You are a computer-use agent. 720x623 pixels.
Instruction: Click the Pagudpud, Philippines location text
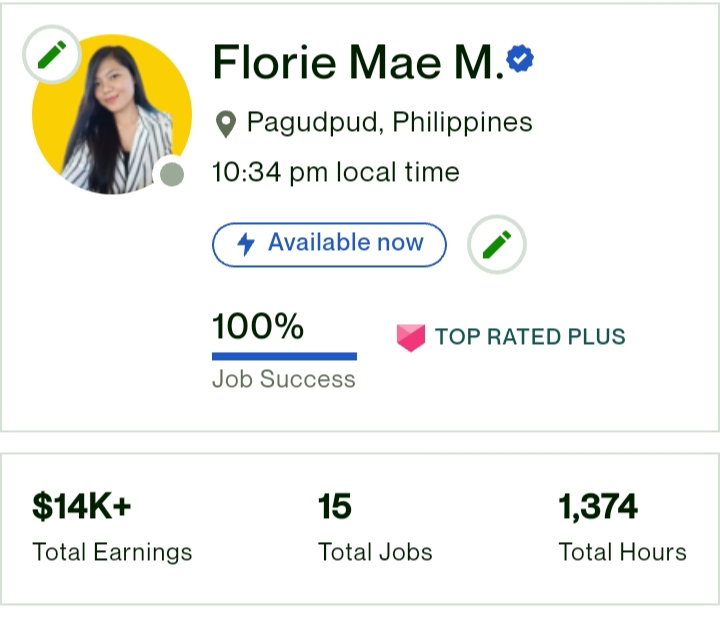(x=389, y=122)
